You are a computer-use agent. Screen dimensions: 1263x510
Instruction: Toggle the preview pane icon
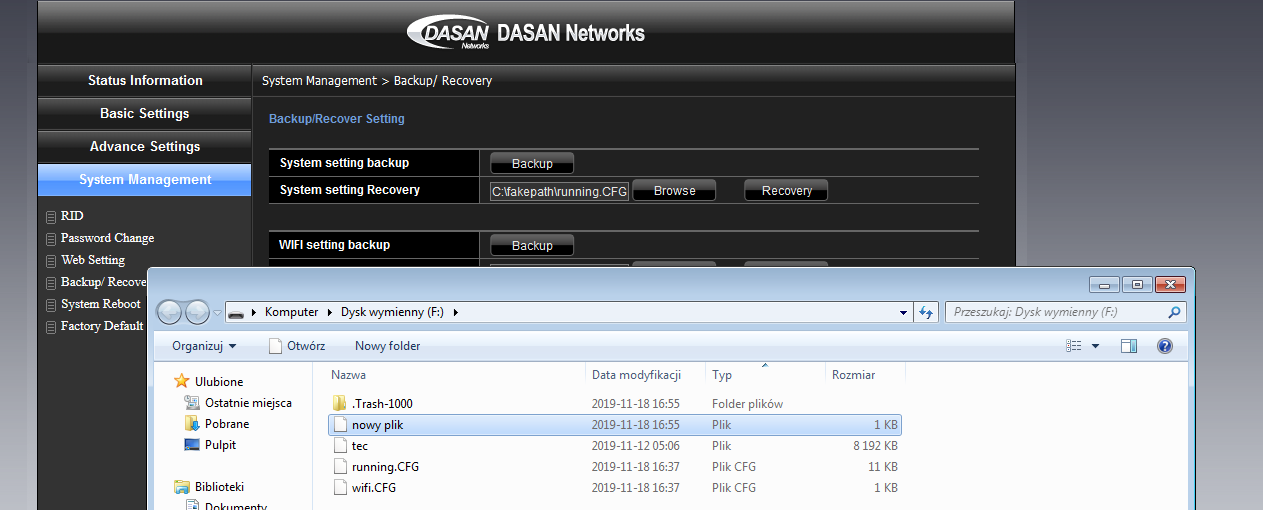tap(1129, 346)
